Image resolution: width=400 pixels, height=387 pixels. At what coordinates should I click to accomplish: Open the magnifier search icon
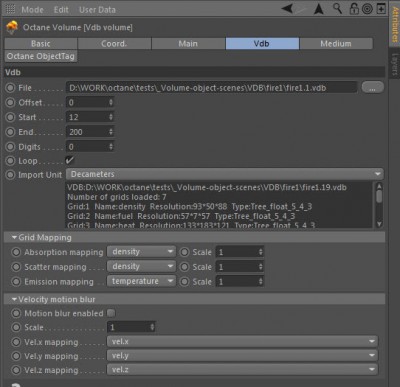337,9
